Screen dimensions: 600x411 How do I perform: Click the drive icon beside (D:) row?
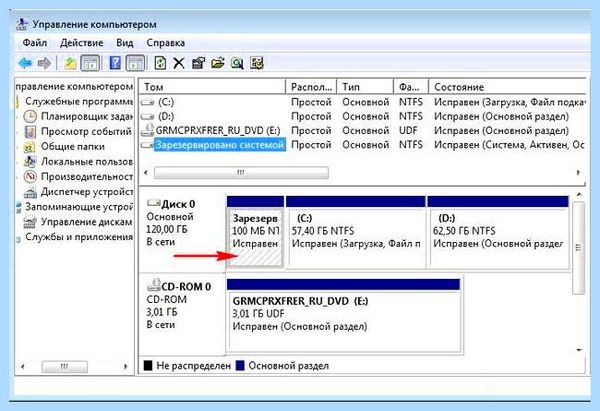[147, 117]
